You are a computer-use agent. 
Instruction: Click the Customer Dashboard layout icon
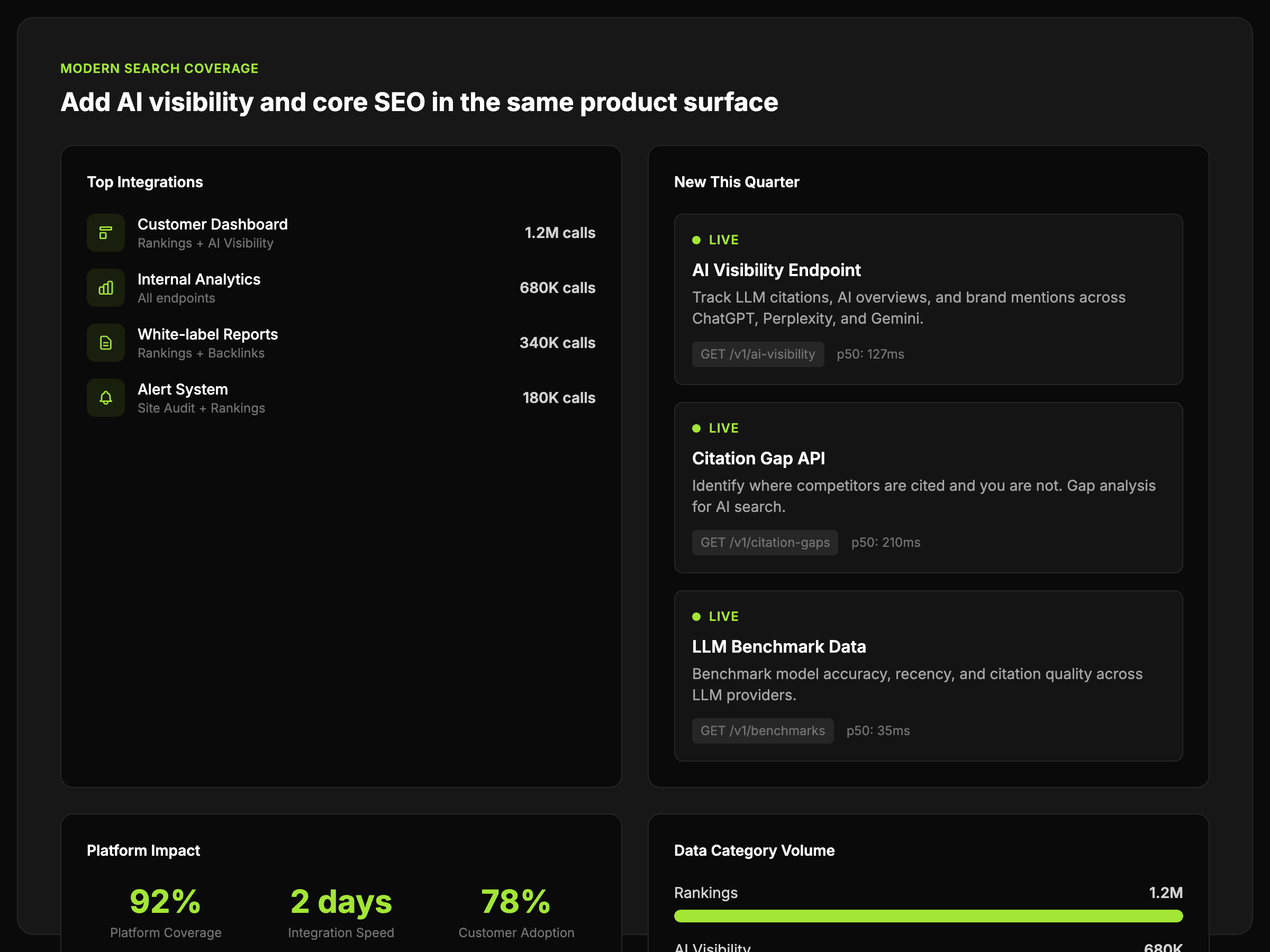click(106, 233)
